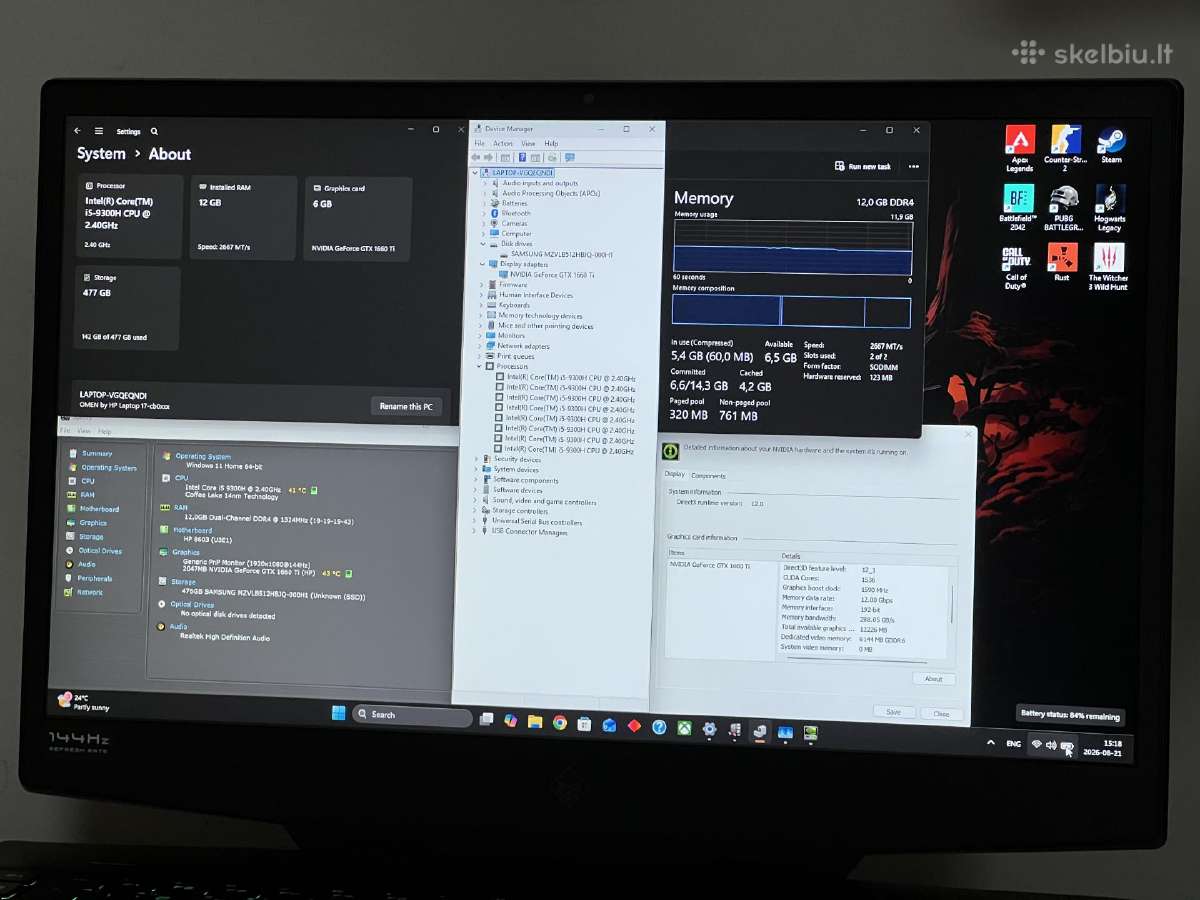Click the Save button in NVIDIA window
The image size is (1200, 900).
pyautogui.click(x=894, y=712)
